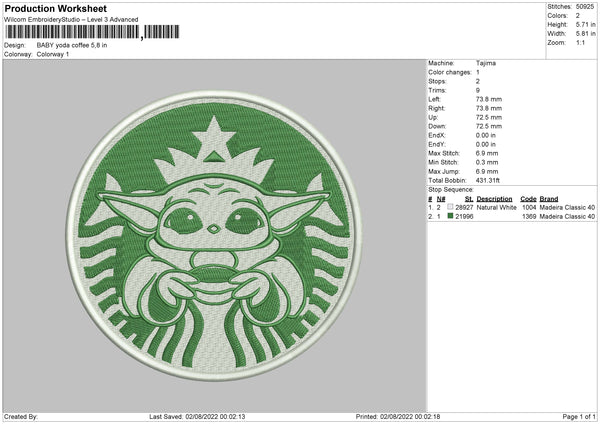This screenshot has height=424, width=600.
Task: Click the 'Stop Sequence:' heading
Action: [451, 190]
